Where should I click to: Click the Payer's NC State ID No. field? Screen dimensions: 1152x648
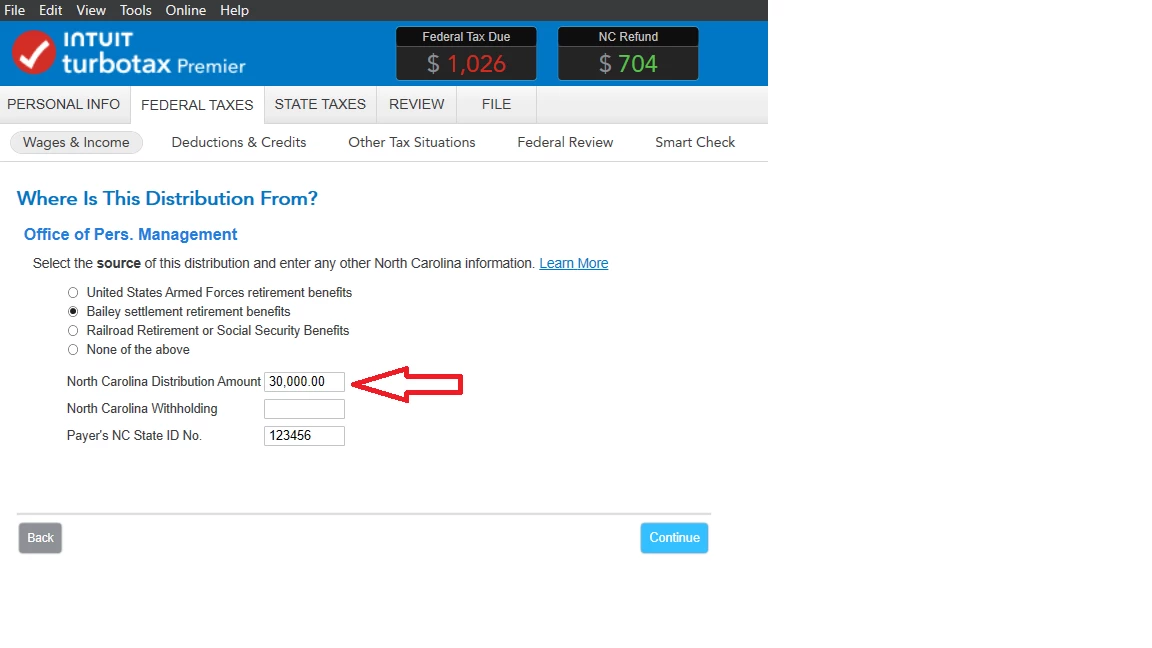(x=304, y=436)
